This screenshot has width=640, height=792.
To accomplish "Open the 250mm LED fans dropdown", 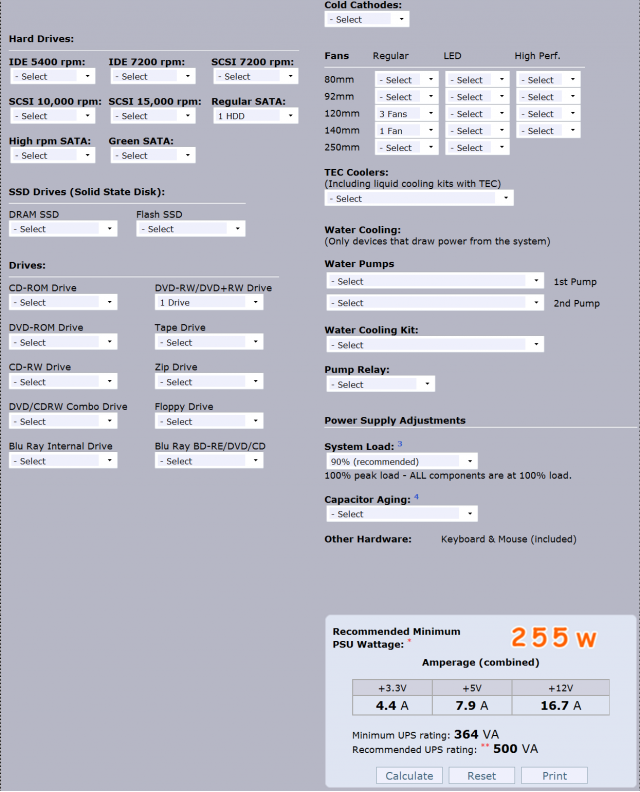I will (477, 147).
